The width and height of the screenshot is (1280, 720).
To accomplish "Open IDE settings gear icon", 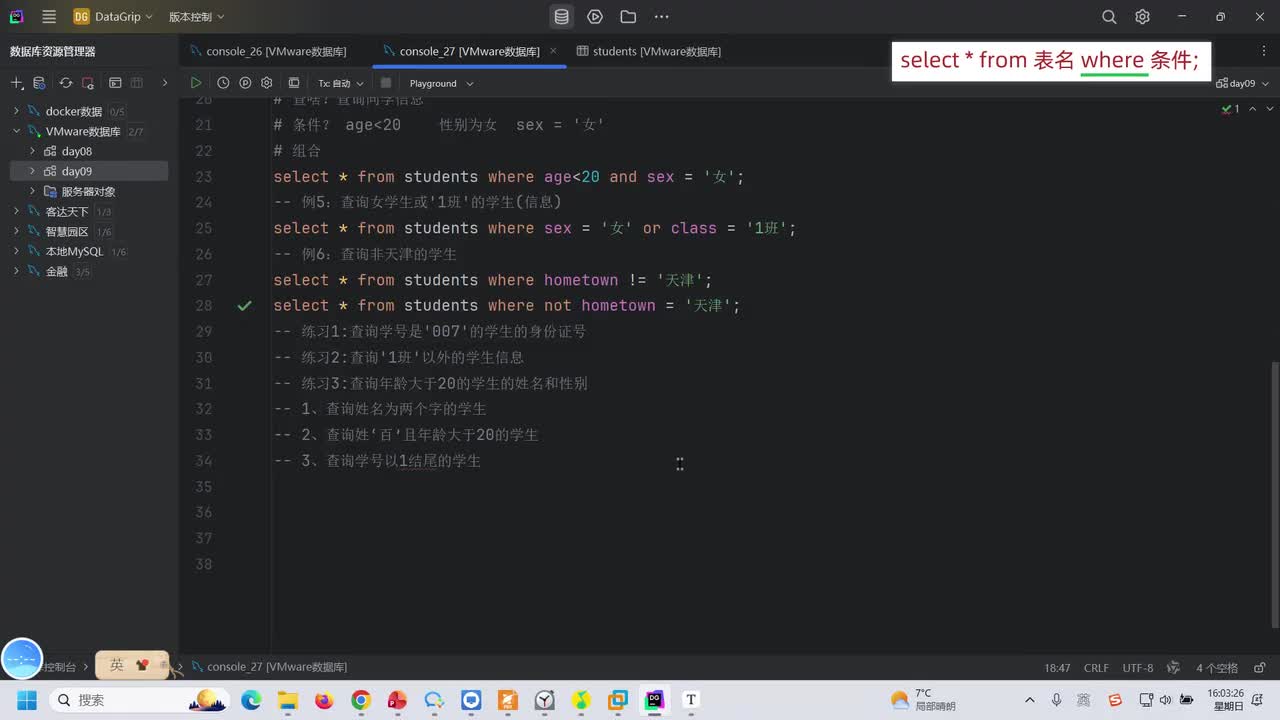I will click(x=1142, y=17).
